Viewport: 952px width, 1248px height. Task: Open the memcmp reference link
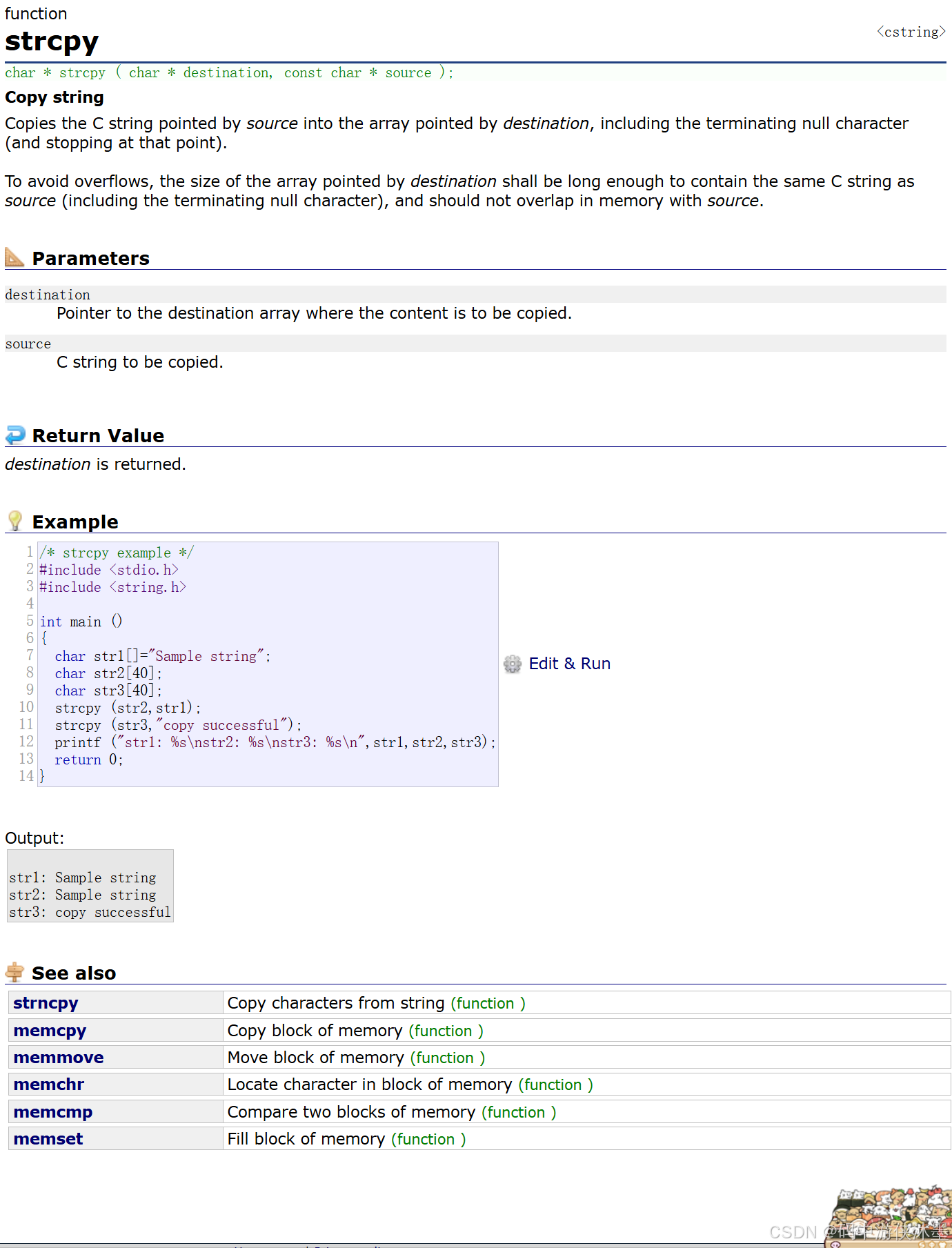(52, 1112)
